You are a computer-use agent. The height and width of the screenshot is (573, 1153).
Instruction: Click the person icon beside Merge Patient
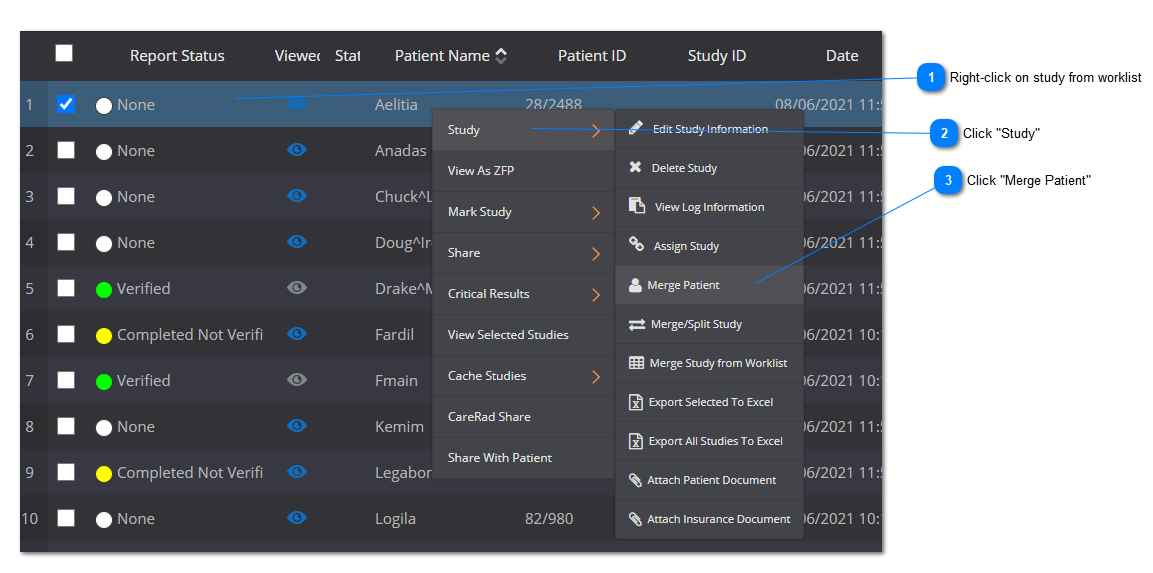pos(635,285)
